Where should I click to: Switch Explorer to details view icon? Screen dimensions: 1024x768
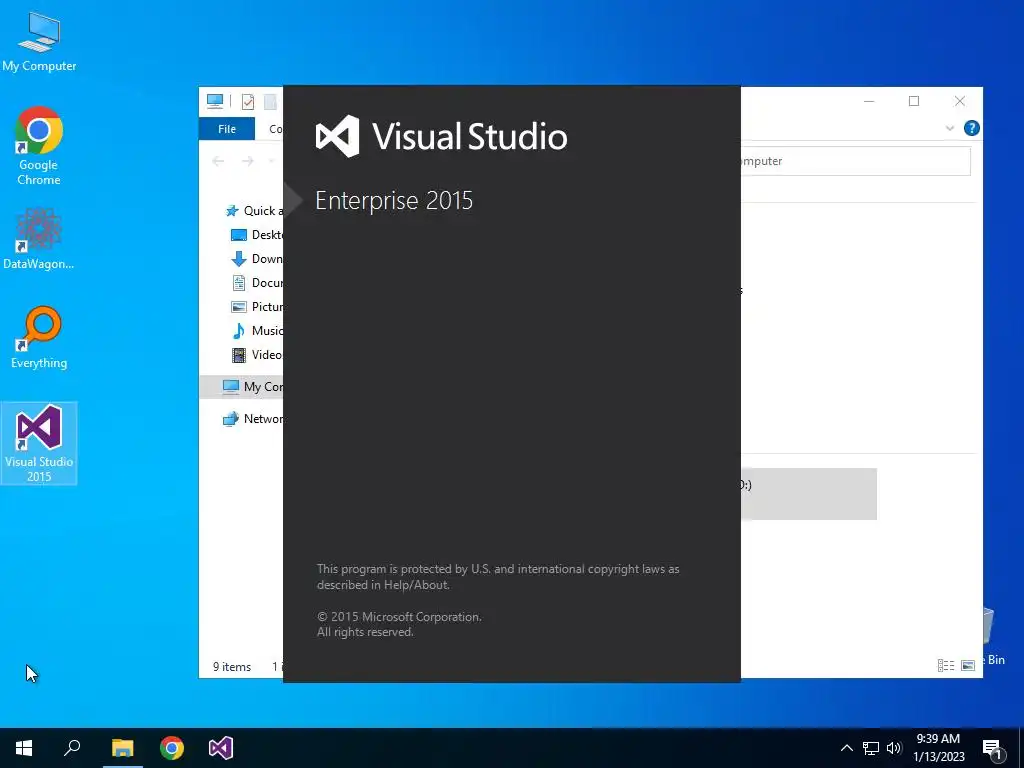coord(946,665)
